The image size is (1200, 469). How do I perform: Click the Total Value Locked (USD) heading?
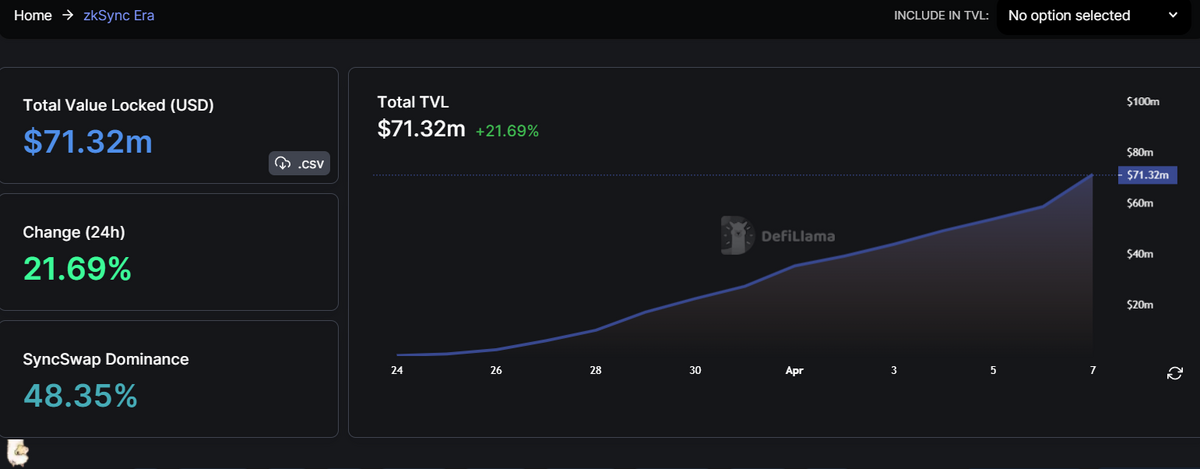119,105
